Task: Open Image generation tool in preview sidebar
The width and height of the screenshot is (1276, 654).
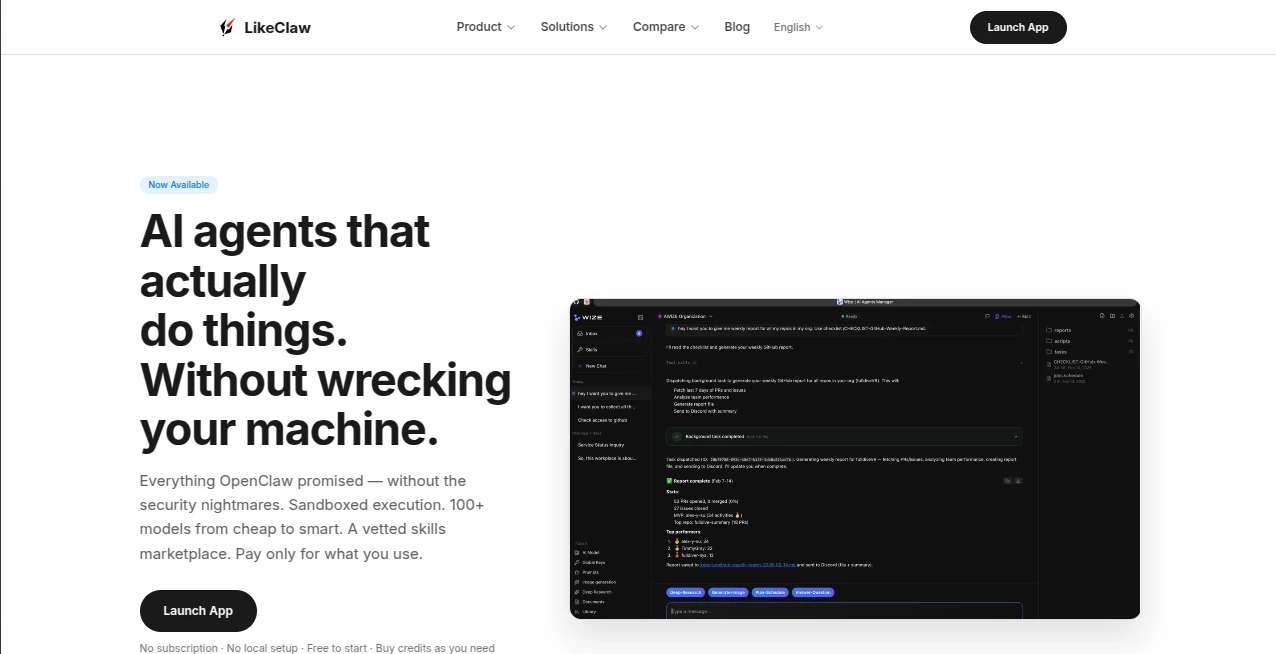Action: 596,582
